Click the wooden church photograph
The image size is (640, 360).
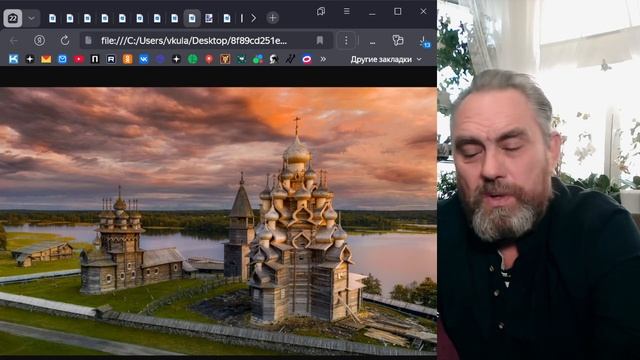point(218,222)
